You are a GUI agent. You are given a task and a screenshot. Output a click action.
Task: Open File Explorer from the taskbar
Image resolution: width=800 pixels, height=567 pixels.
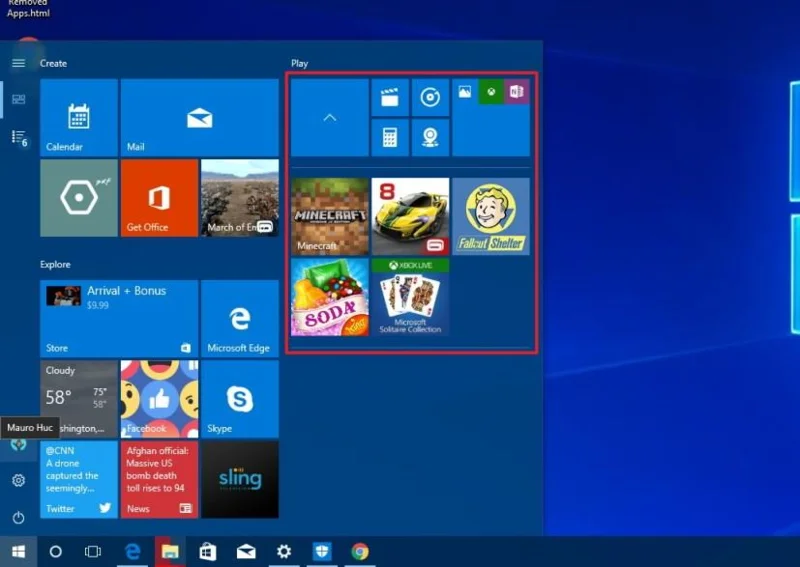pos(170,552)
